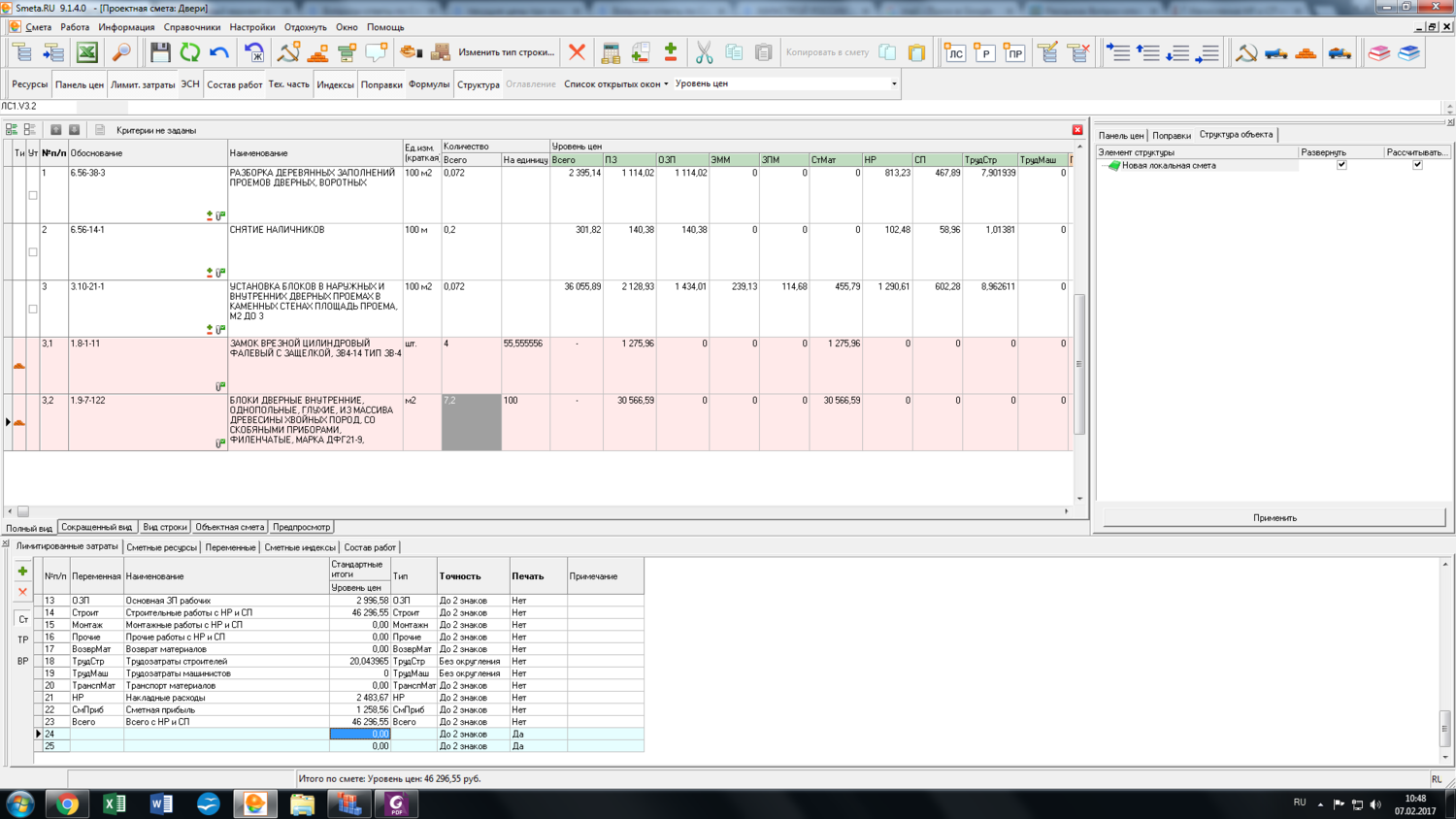Open the Справочники menu
1456x819 pixels.
pos(191,27)
